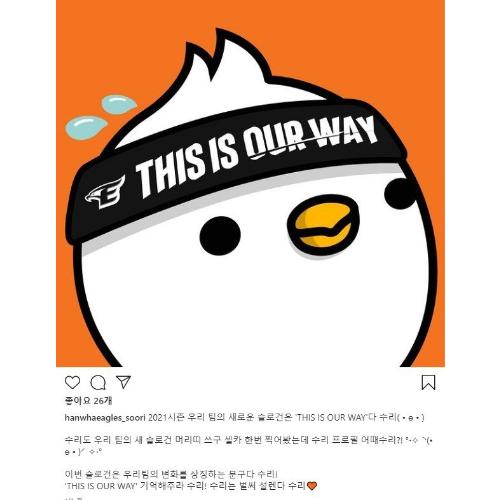Click the mascot's right eye at image edge
The image size is (500, 500).
click(x=399, y=194)
